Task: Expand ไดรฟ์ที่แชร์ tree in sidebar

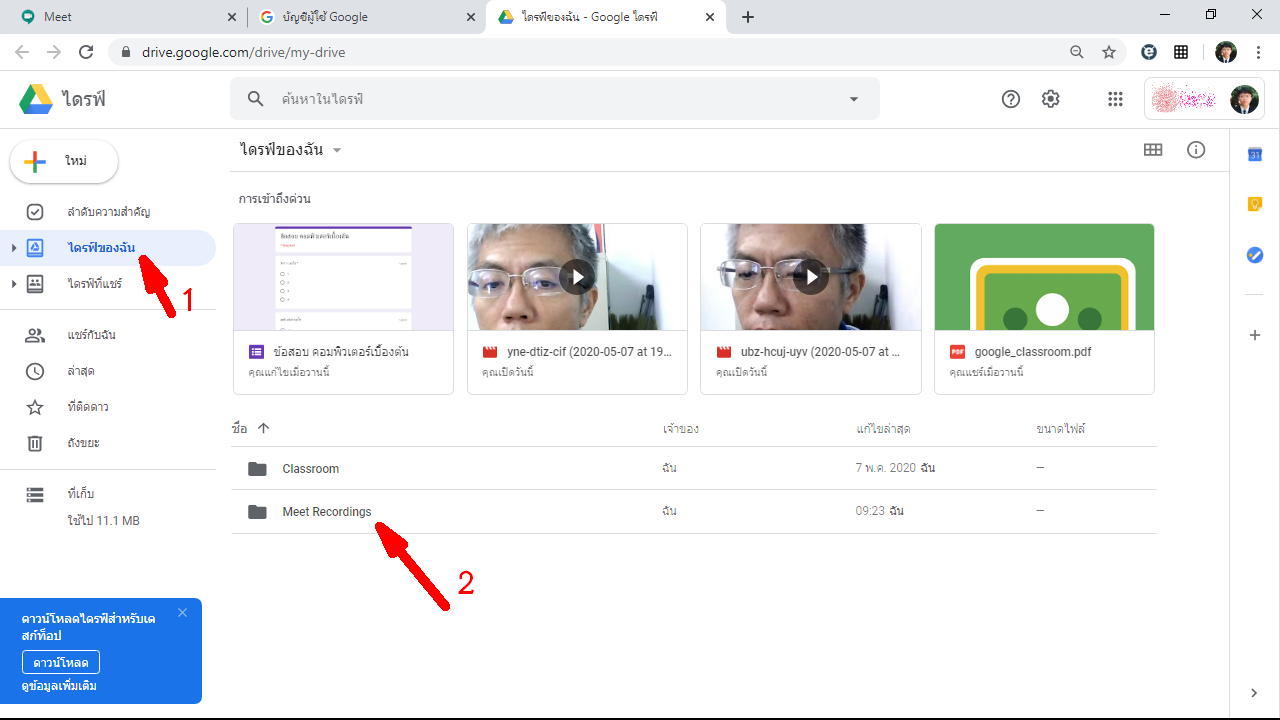Action: pyautogui.click(x=13, y=284)
